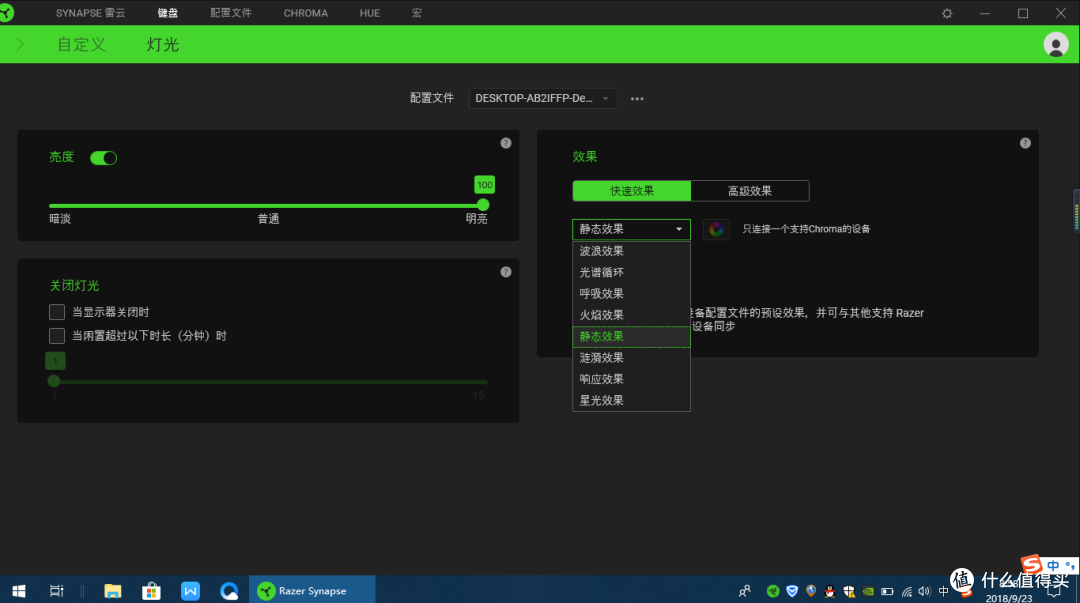Click the Chroma color wheel icon
The image size is (1080, 603).
tap(716, 229)
